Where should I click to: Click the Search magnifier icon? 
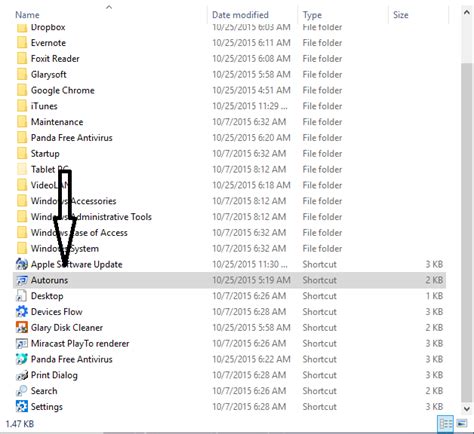22,391
